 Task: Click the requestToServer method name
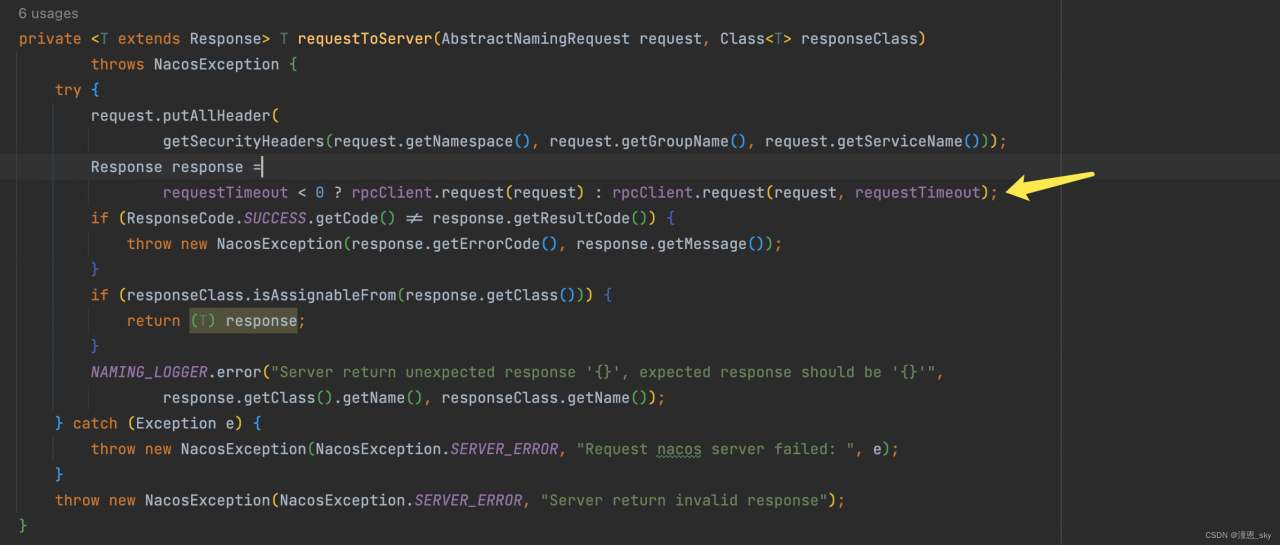[364, 39]
